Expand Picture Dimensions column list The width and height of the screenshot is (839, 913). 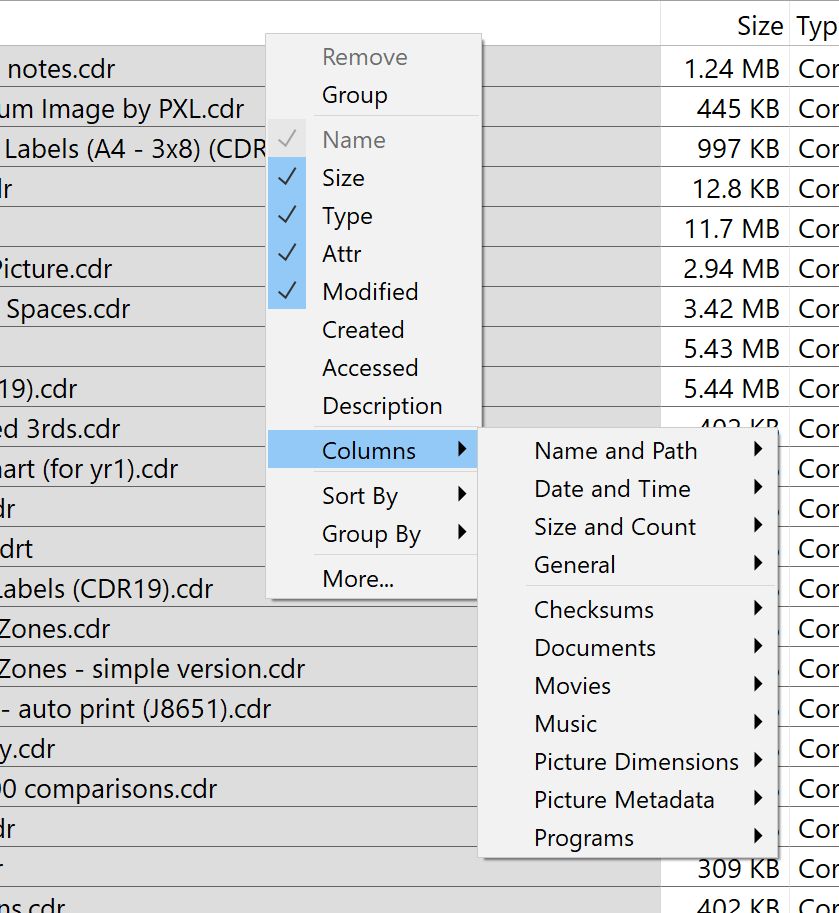(x=636, y=762)
